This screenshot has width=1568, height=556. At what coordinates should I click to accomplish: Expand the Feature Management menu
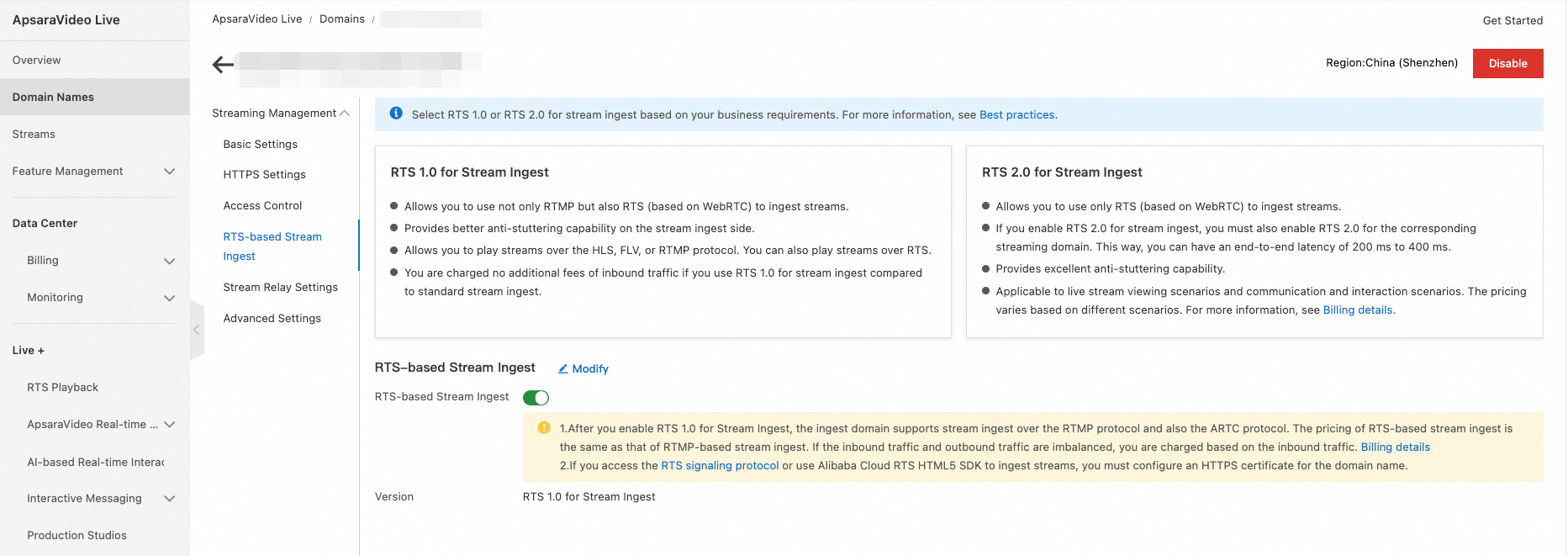point(169,172)
